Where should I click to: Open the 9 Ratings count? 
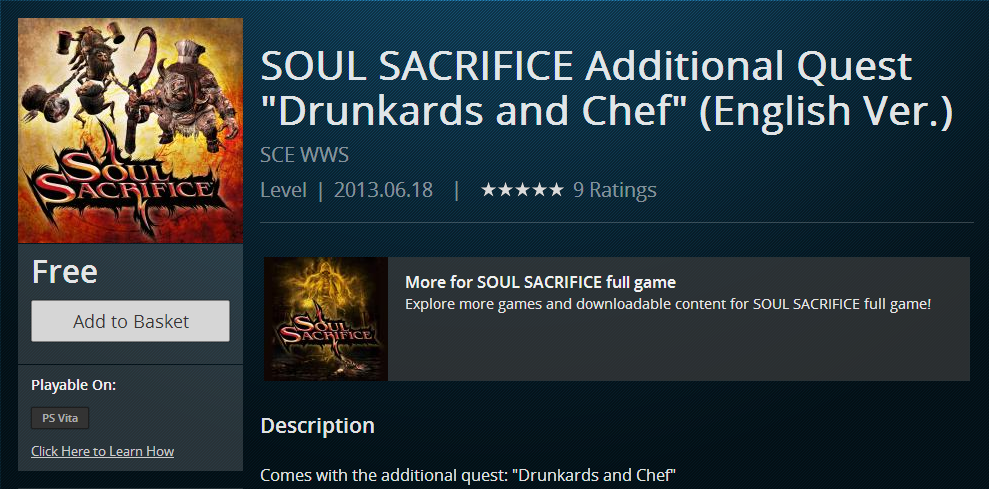click(x=614, y=190)
